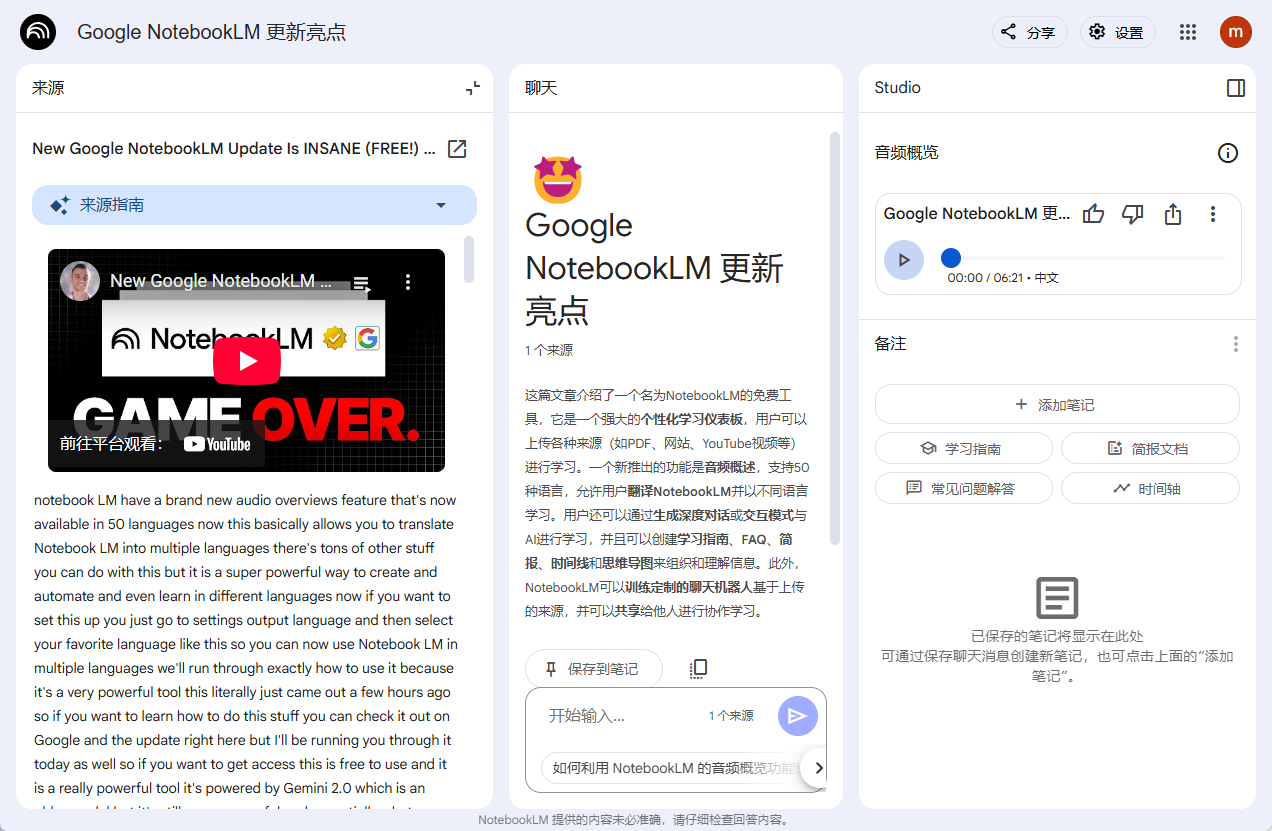The height and width of the screenshot is (831, 1272).
Task: Play the embedded YouTube video
Action: (x=246, y=361)
